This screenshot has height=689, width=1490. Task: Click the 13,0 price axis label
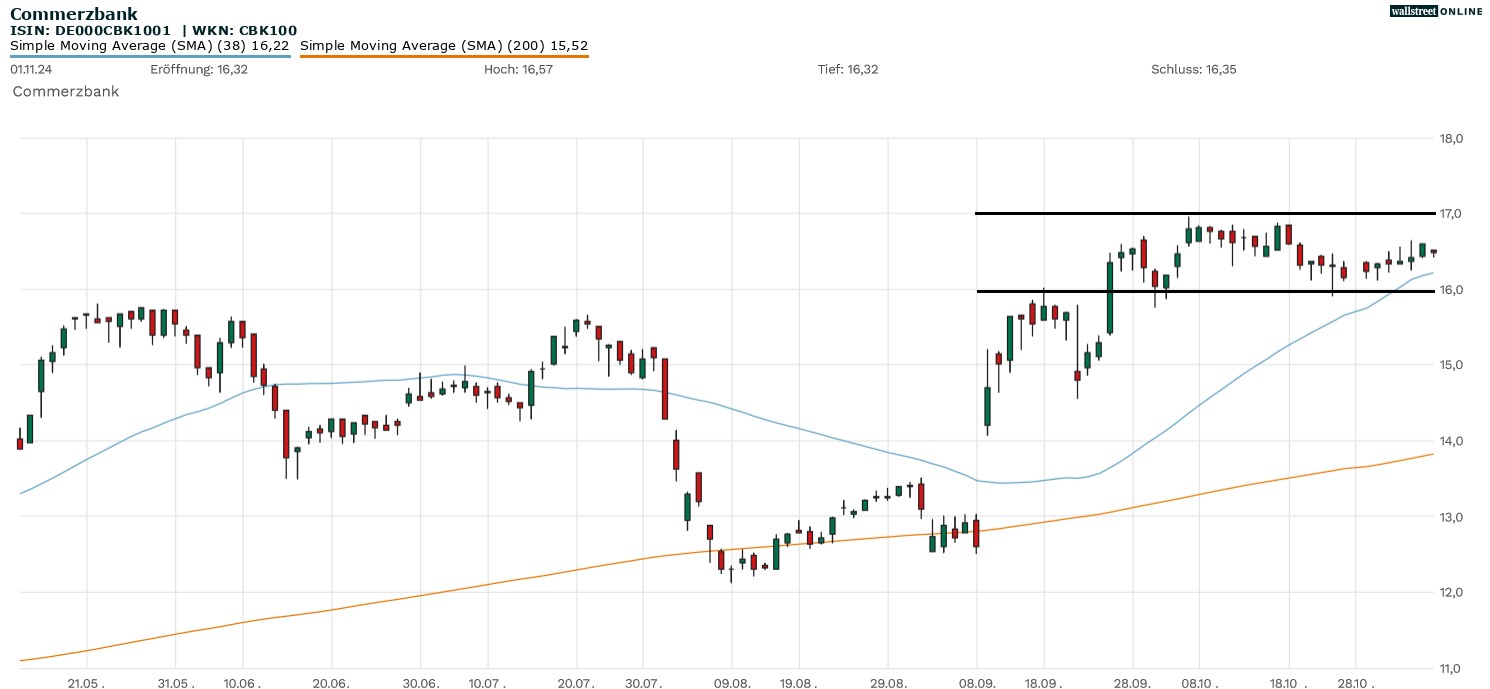tap(1451, 517)
